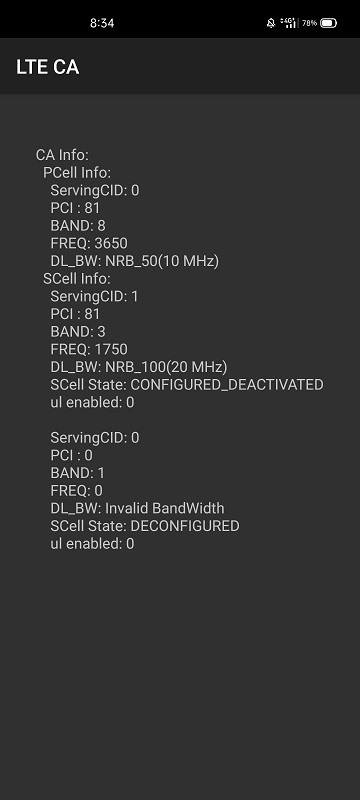
Task: Select the DL_BW: NRB_100(20 MHz) line
Action: (x=139, y=367)
